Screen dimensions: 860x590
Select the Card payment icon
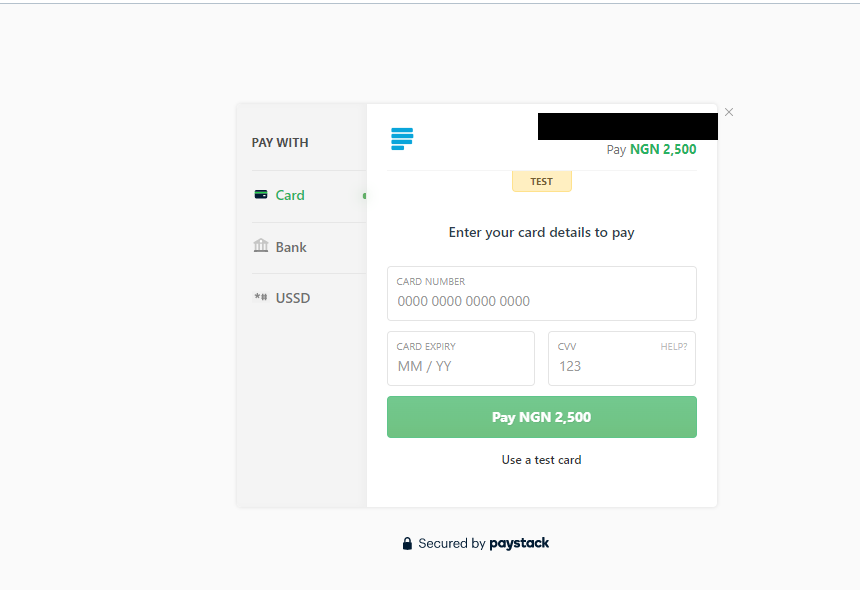[262, 195]
